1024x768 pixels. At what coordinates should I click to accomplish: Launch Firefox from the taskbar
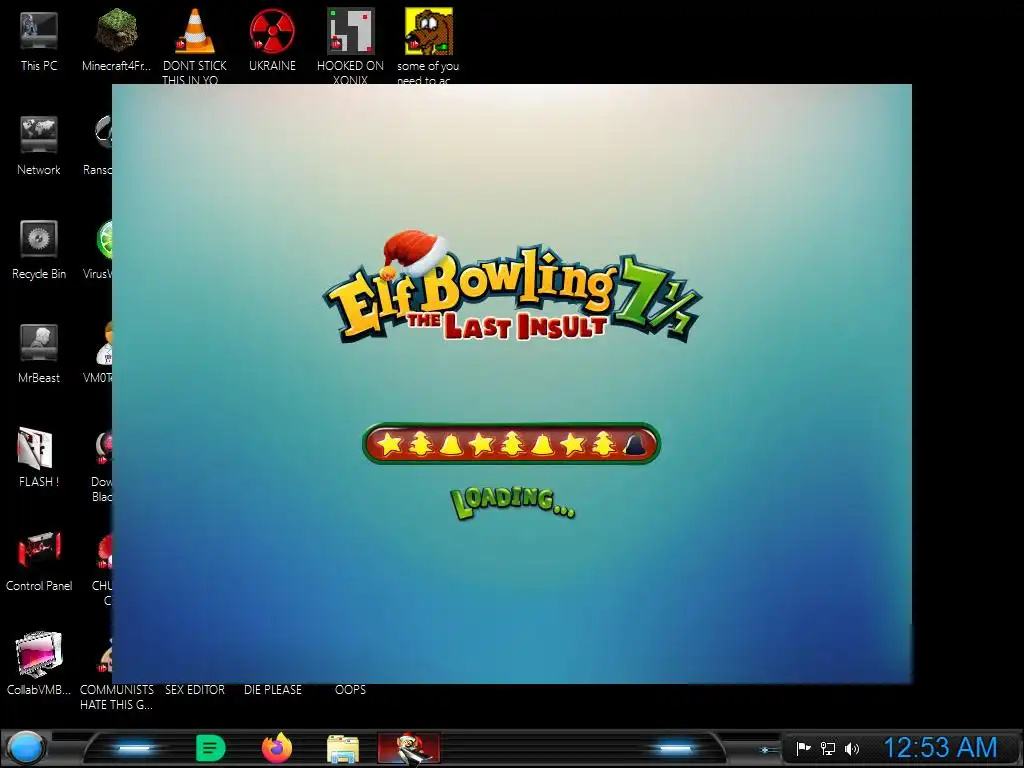click(x=277, y=748)
